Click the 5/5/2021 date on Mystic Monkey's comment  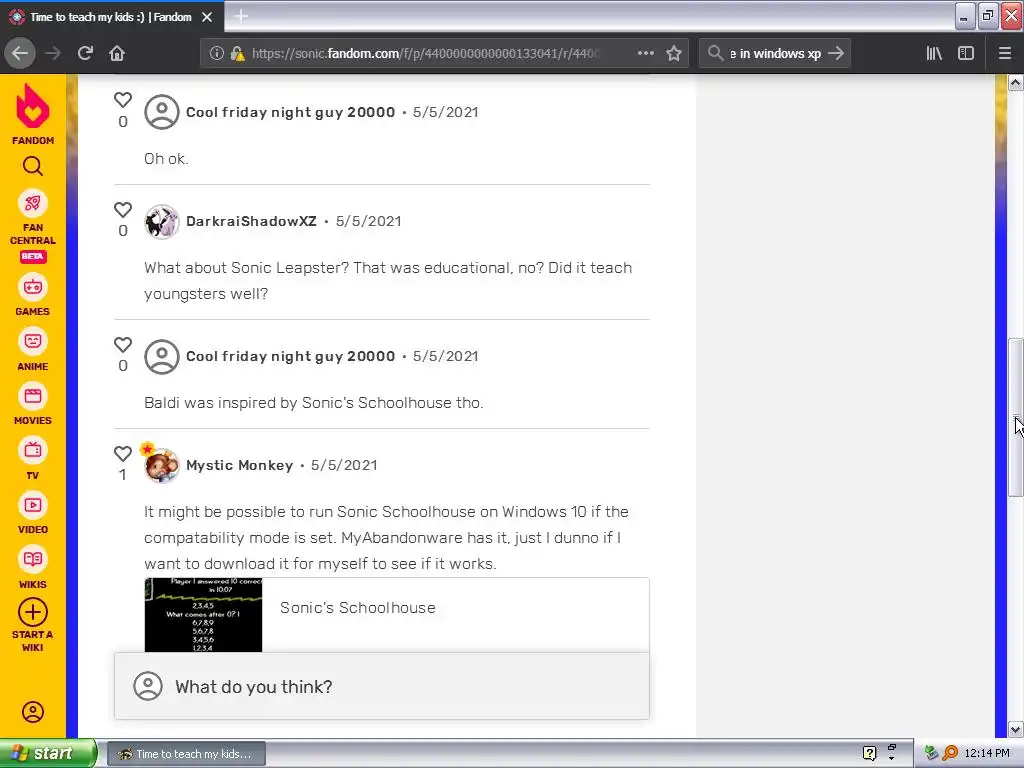pyautogui.click(x=344, y=466)
